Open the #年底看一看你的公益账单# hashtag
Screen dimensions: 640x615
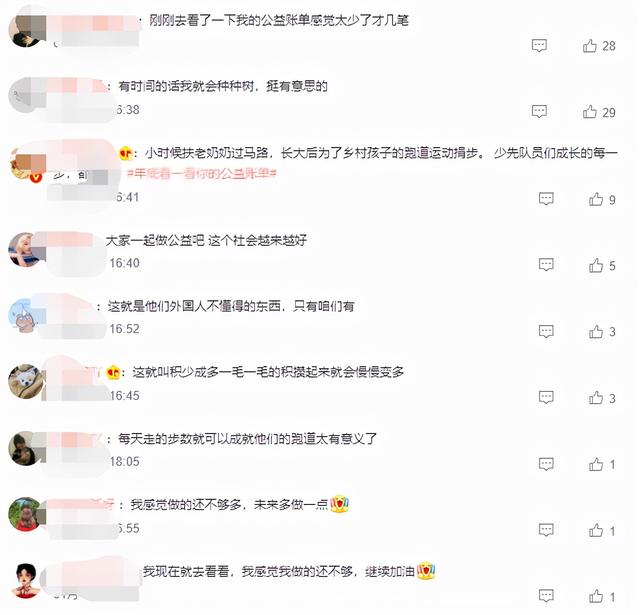tap(202, 174)
